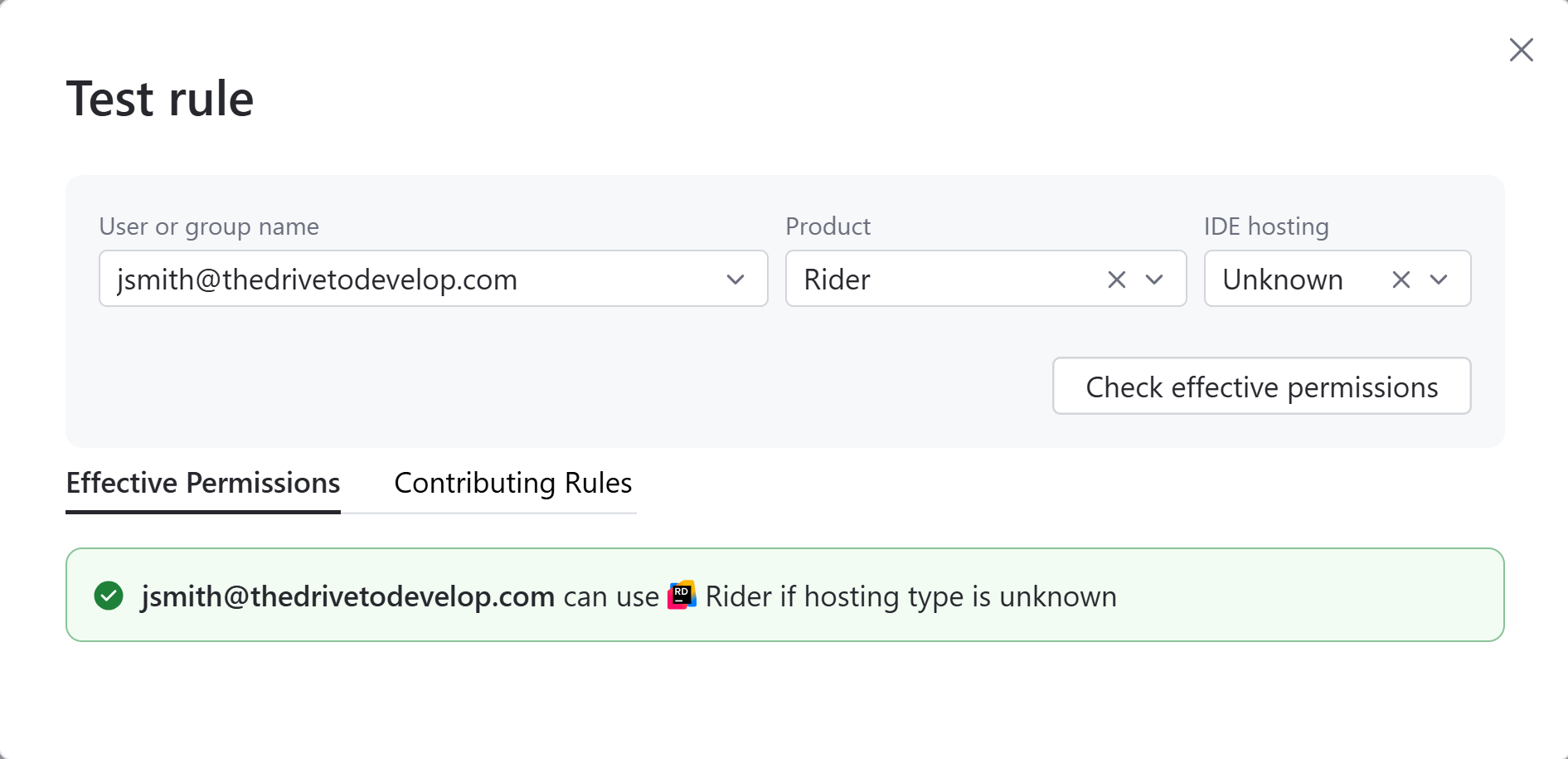This screenshot has height=759, width=1568.
Task: Expand the Product dropdown chevron
Action: (1154, 280)
